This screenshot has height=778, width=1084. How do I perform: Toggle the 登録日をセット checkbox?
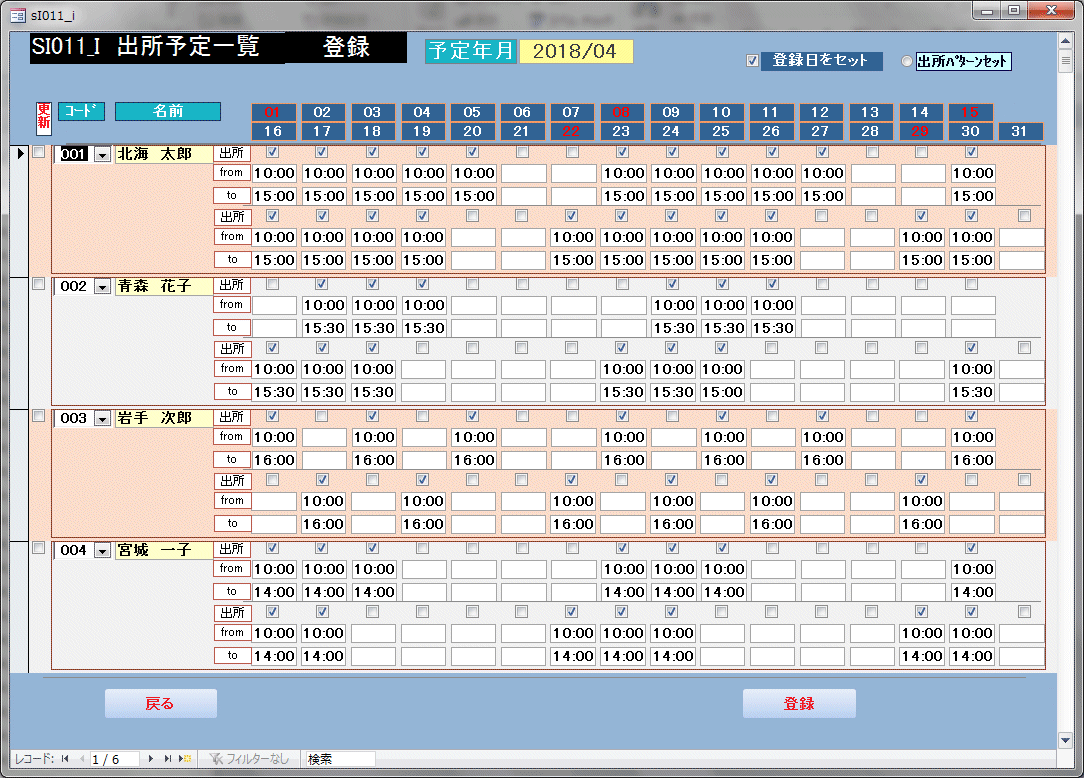753,61
